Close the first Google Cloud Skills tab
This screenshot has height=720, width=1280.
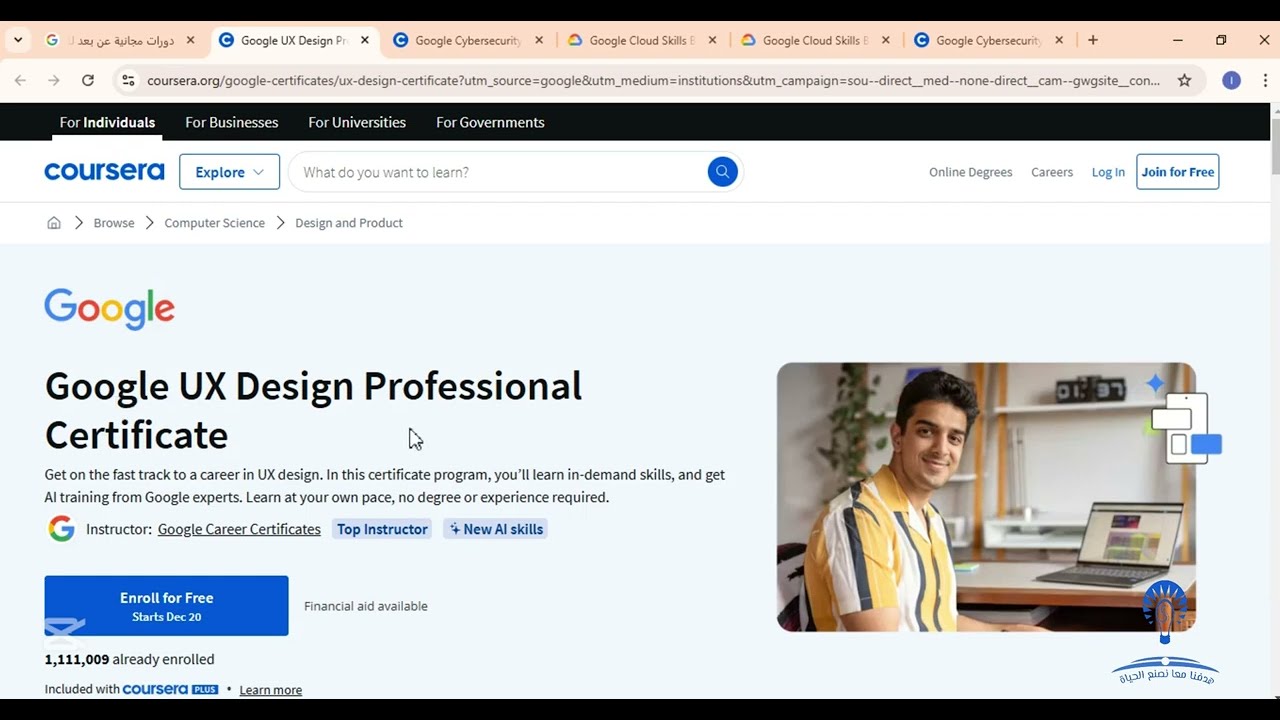click(x=712, y=40)
